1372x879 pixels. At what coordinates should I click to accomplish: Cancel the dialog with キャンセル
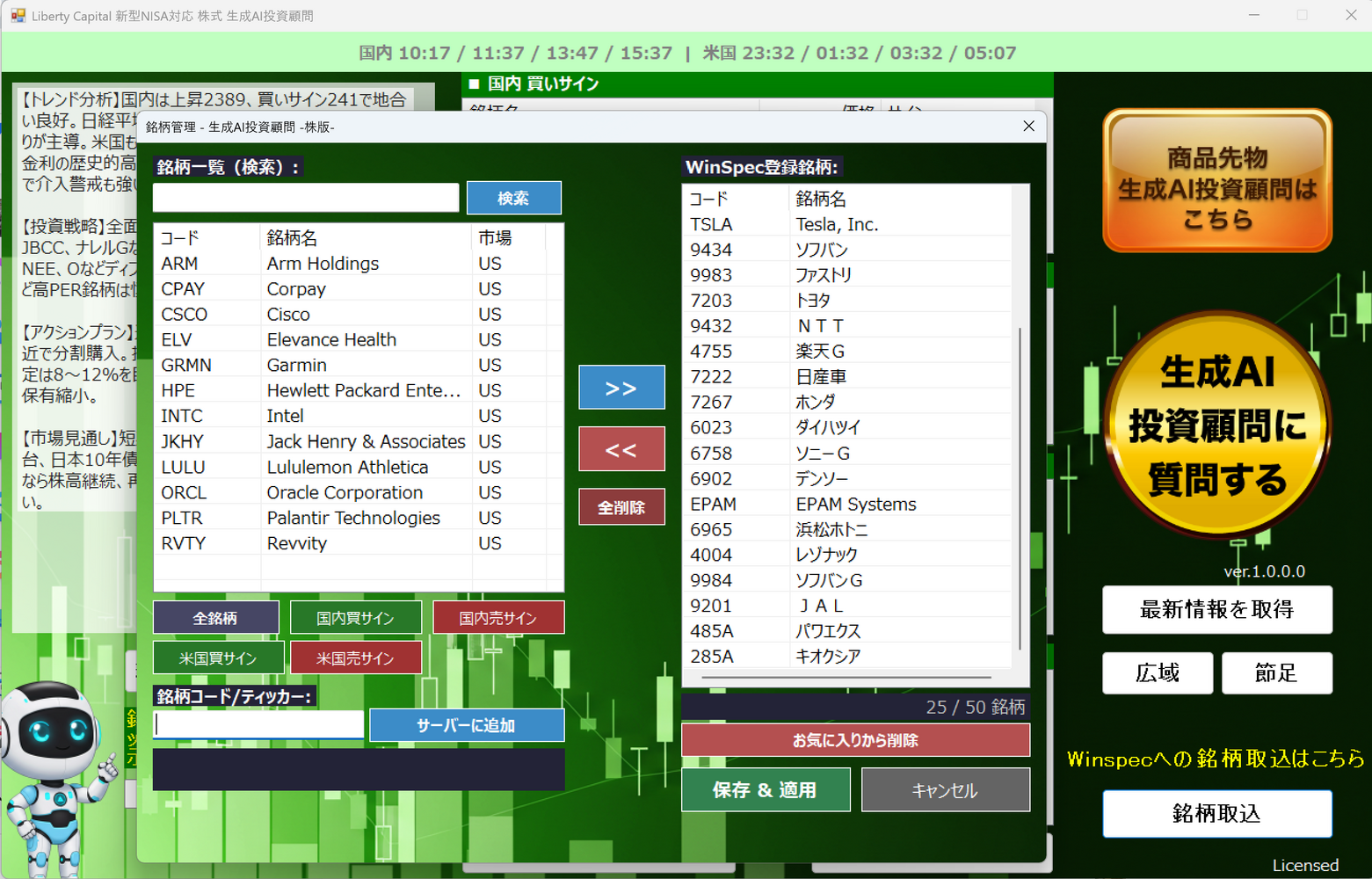tap(946, 789)
